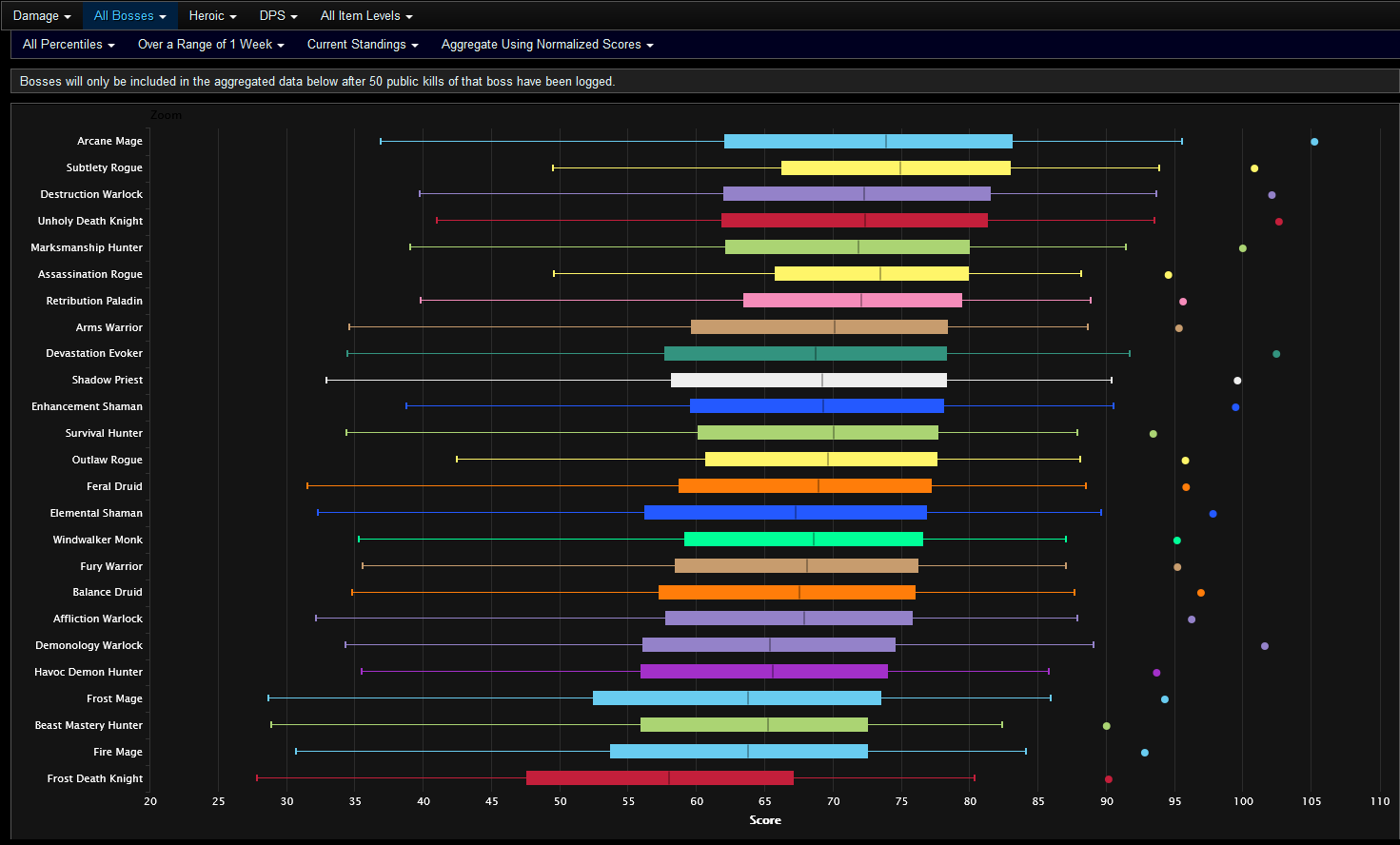
Task: Click the Shadow Priest white box bar
Action: (x=808, y=381)
